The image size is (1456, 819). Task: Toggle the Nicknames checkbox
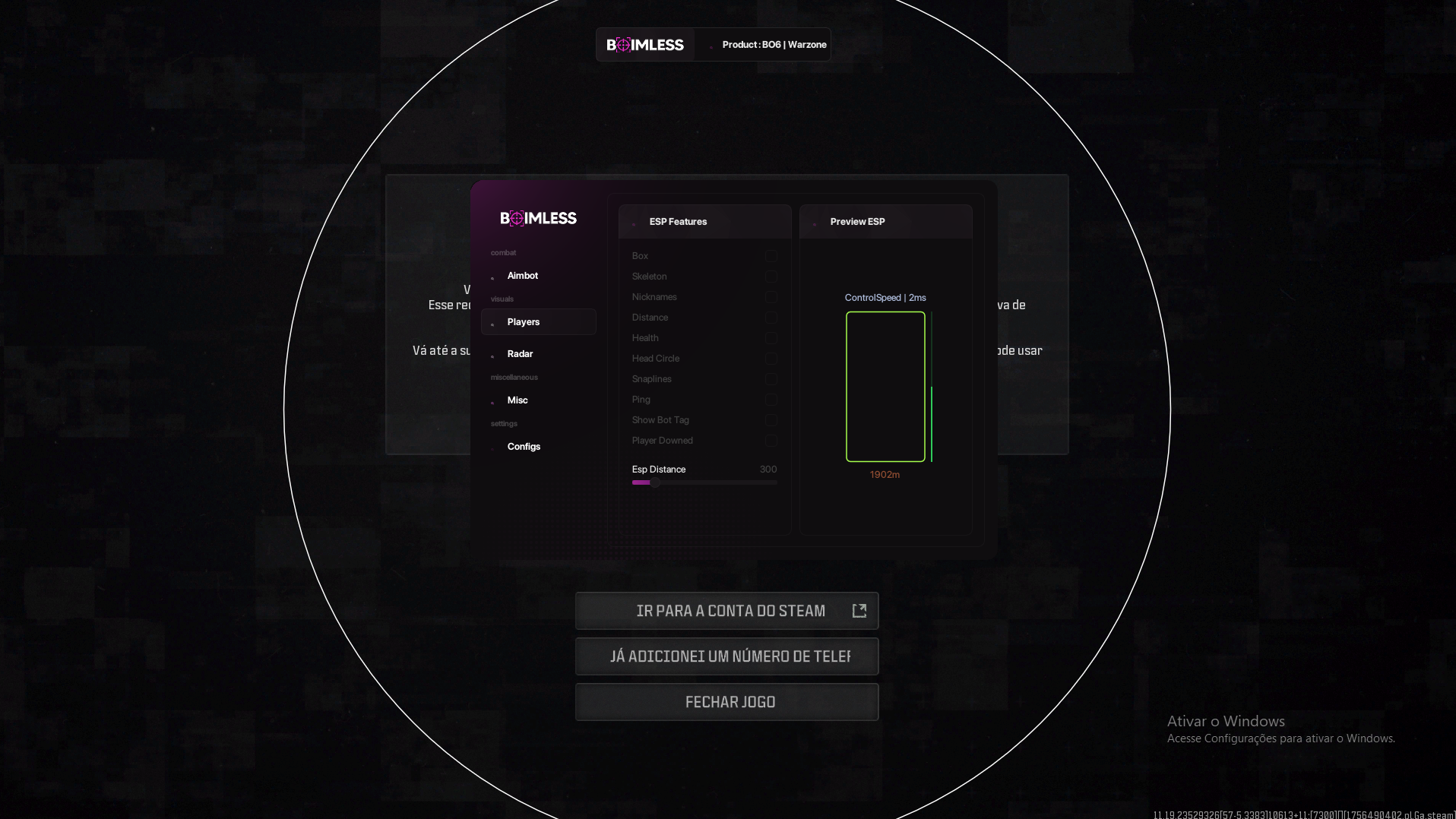771,297
